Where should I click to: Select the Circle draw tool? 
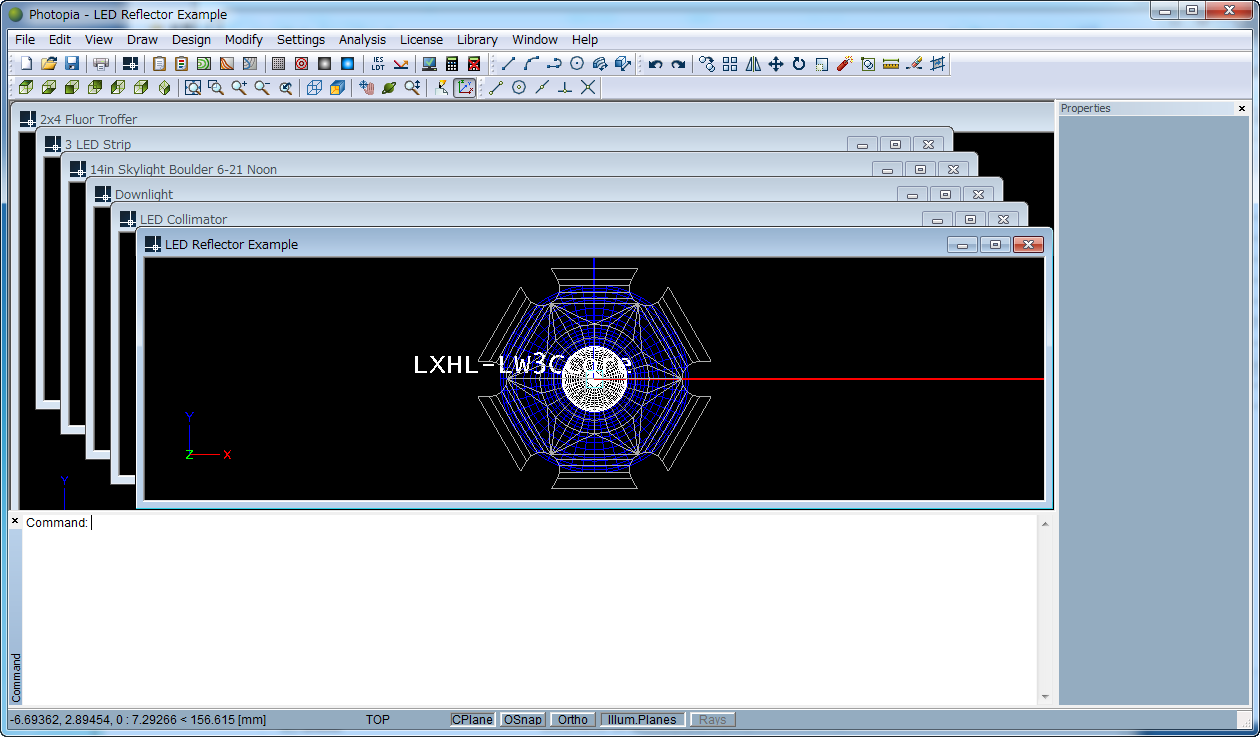577,64
